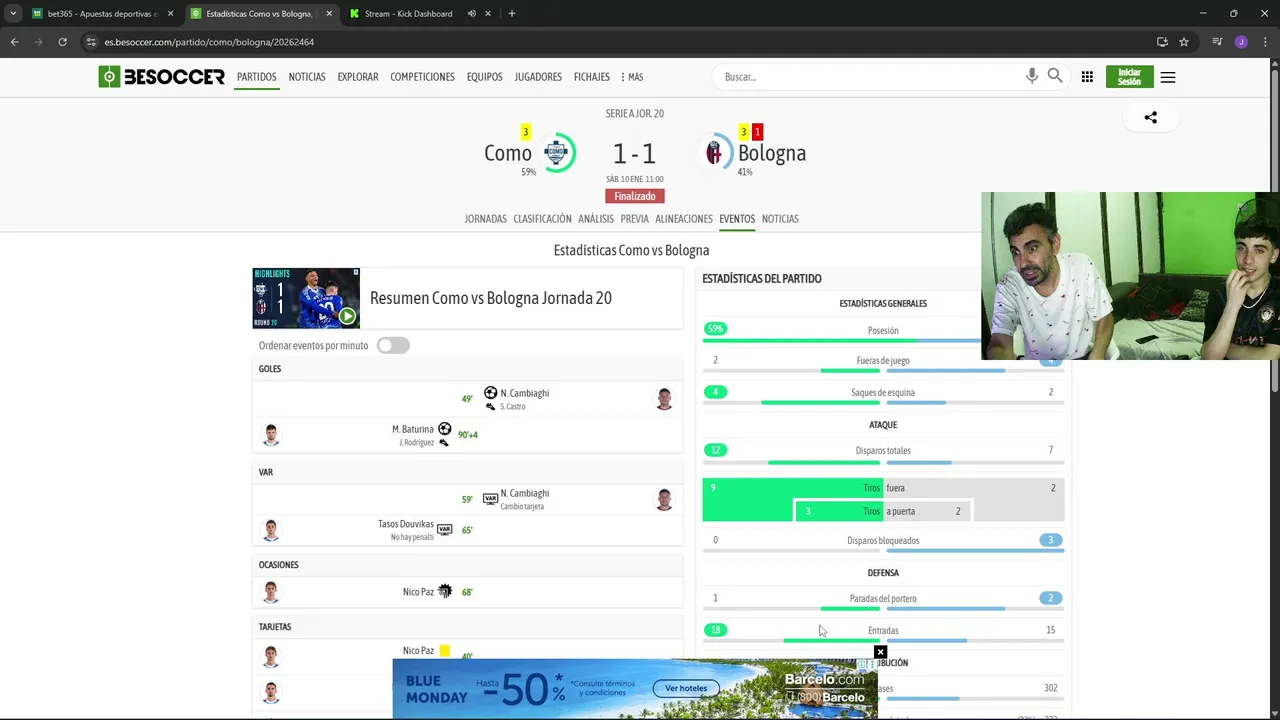This screenshot has width=1280, height=720.
Task: Switch to the ANÁLISIS tab
Action: click(596, 219)
